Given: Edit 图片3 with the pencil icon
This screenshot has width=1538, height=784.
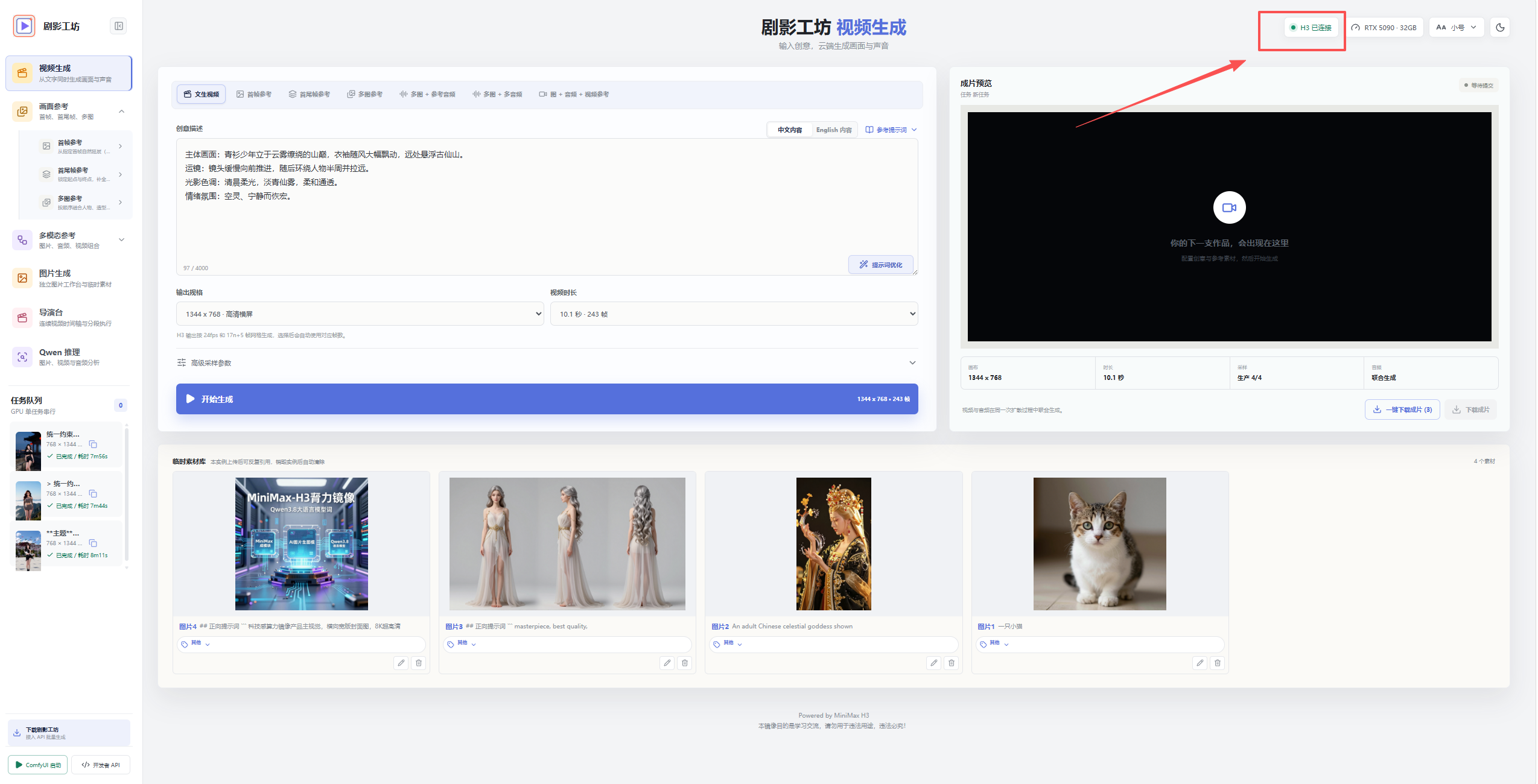Looking at the screenshot, I should pos(667,663).
